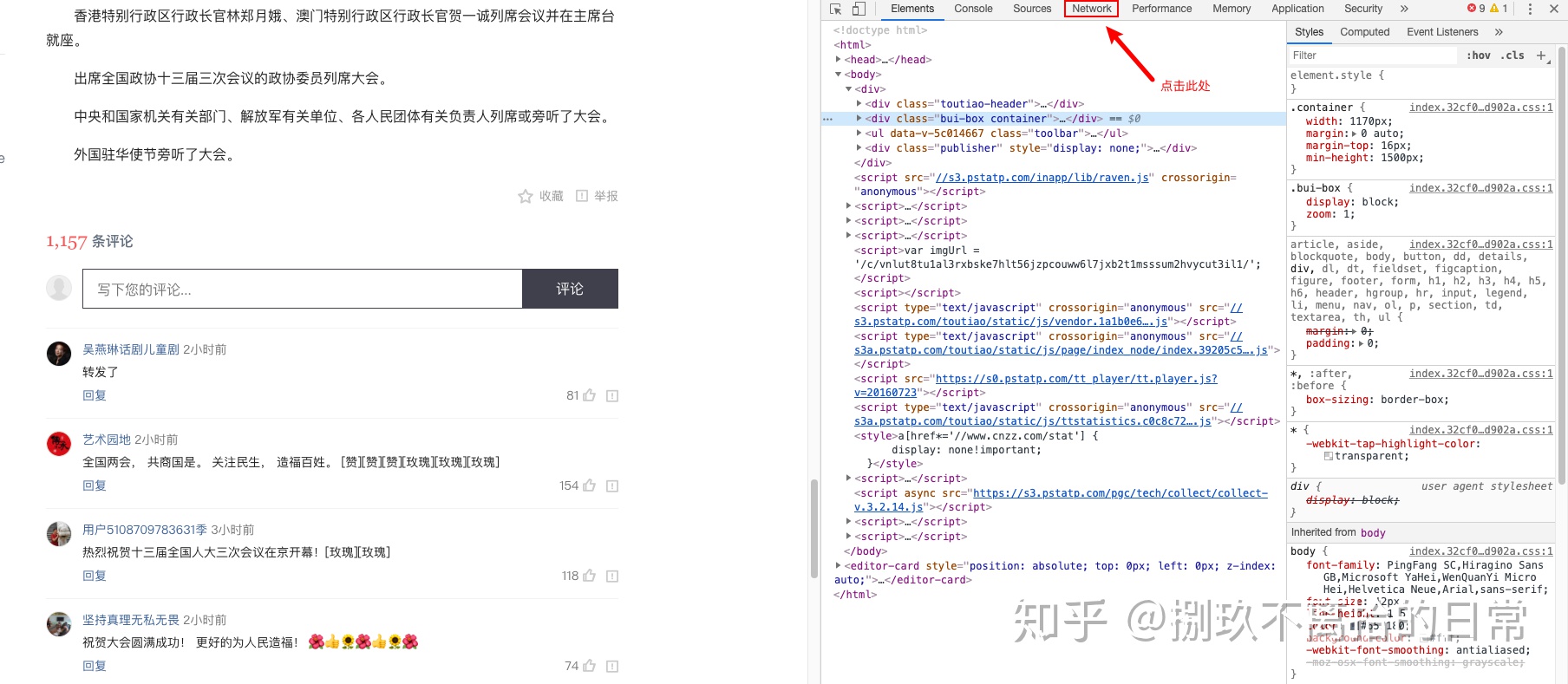Viewport: 1568px width, 684px height.
Task: Focus the 写下您的评论 comment input field
Action: tap(303, 289)
